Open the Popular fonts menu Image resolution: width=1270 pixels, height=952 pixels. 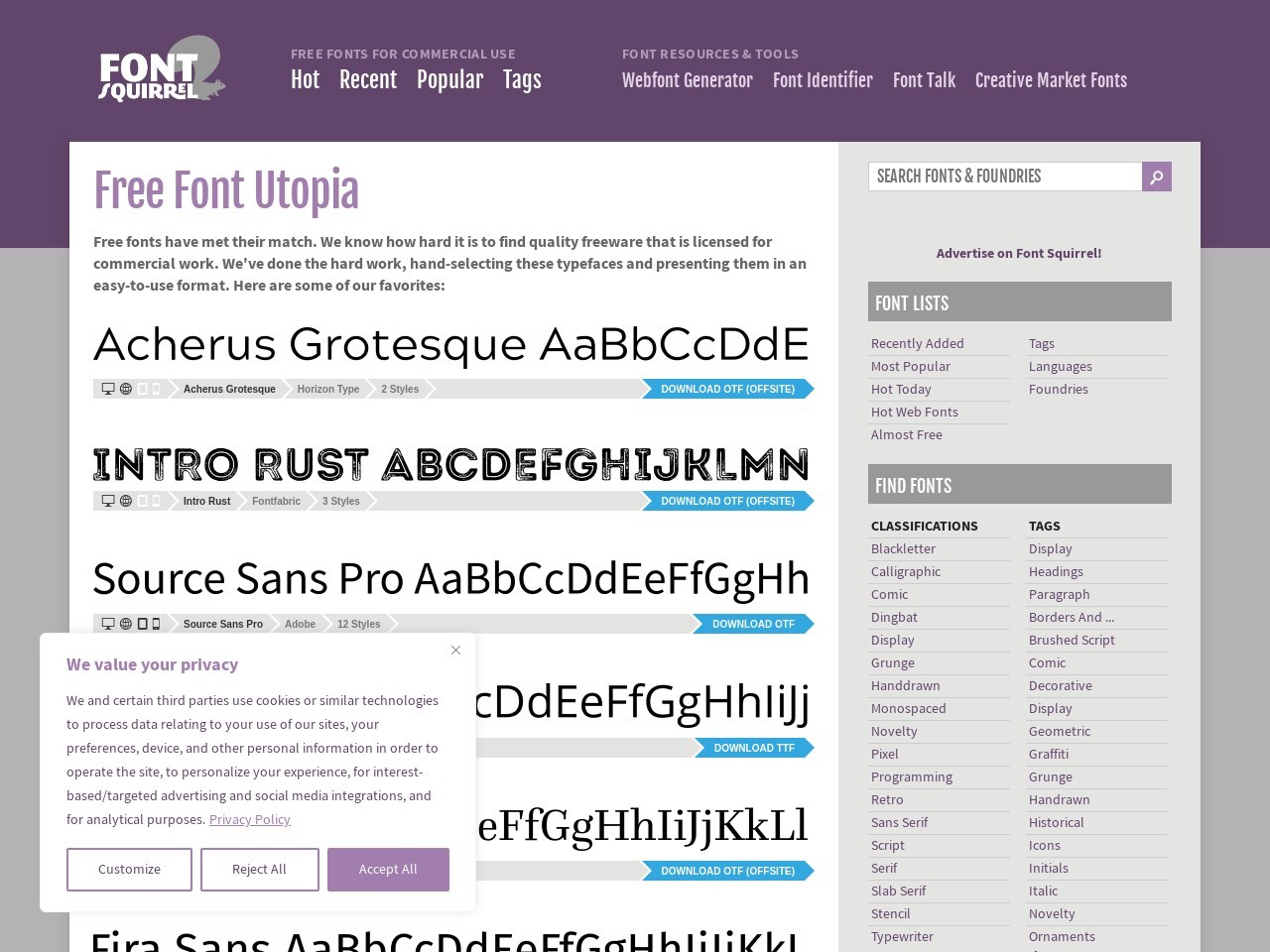coord(449,80)
